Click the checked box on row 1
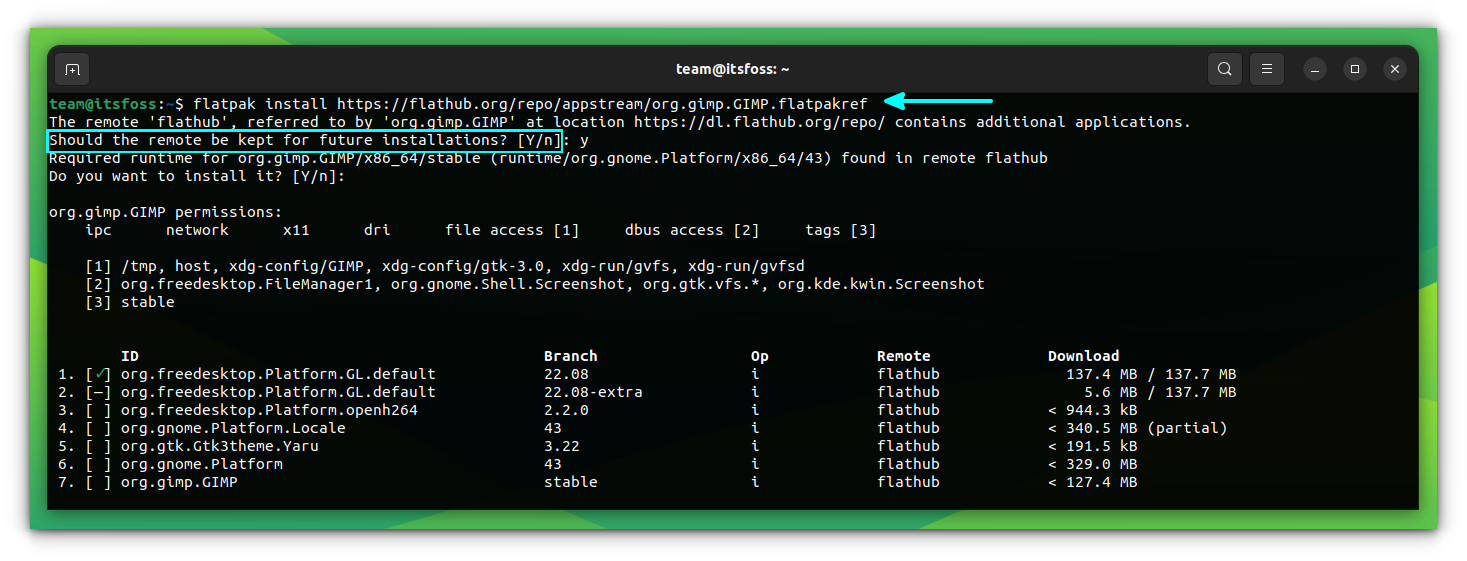 click(x=98, y=374)
